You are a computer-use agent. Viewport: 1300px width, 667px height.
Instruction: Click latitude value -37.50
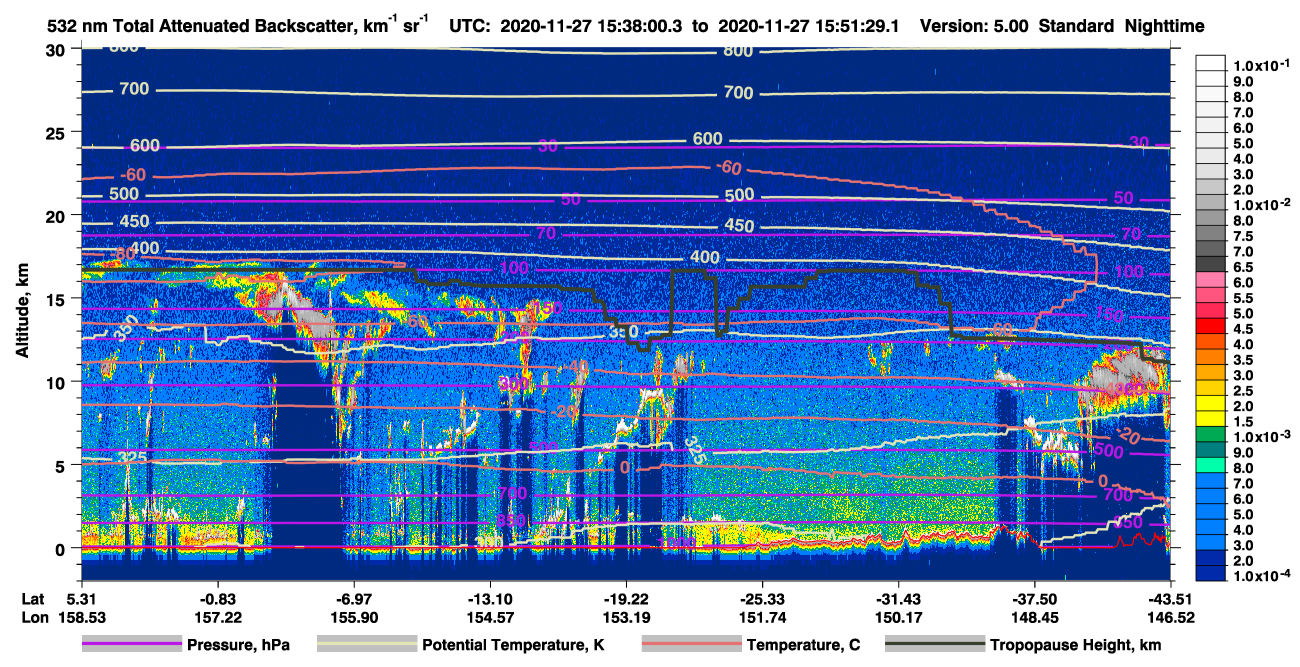1034,598
